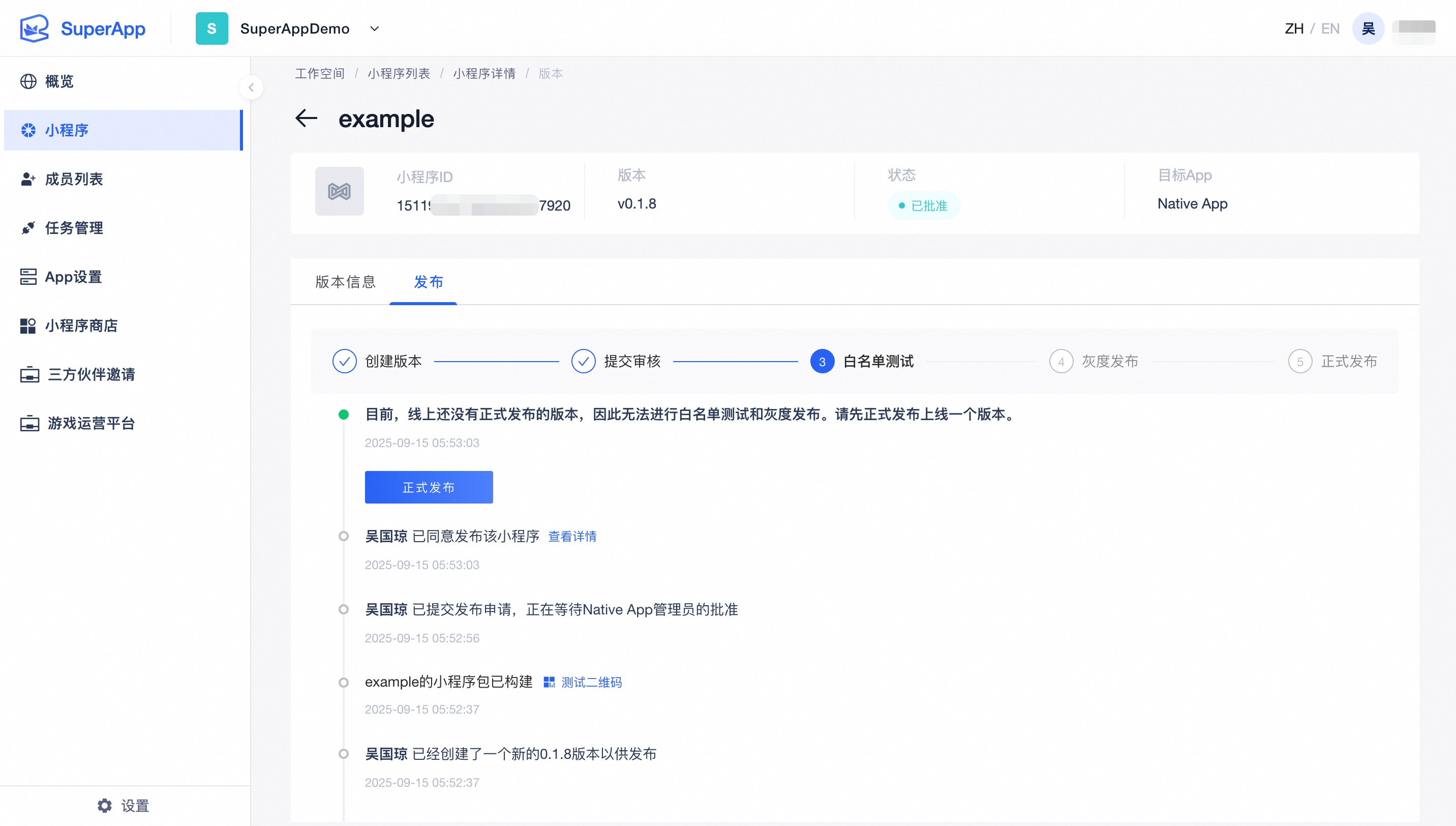
Task: Click step 3 白名单测试 in progress bar
Action: tap(822, 362)
